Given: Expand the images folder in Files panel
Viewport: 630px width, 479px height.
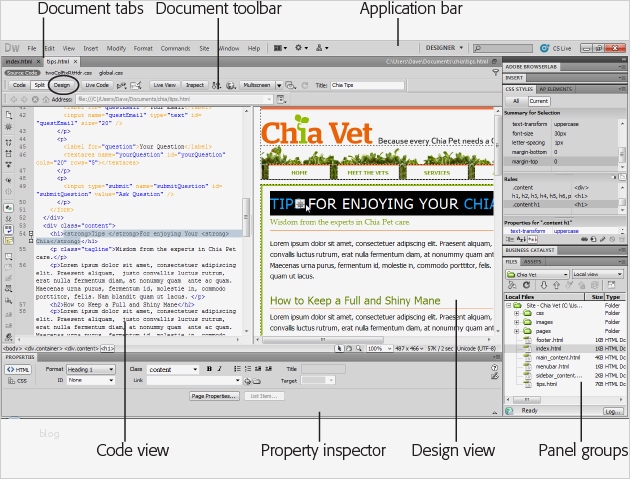Looking at the screenshot, I should tap(517, 322).
